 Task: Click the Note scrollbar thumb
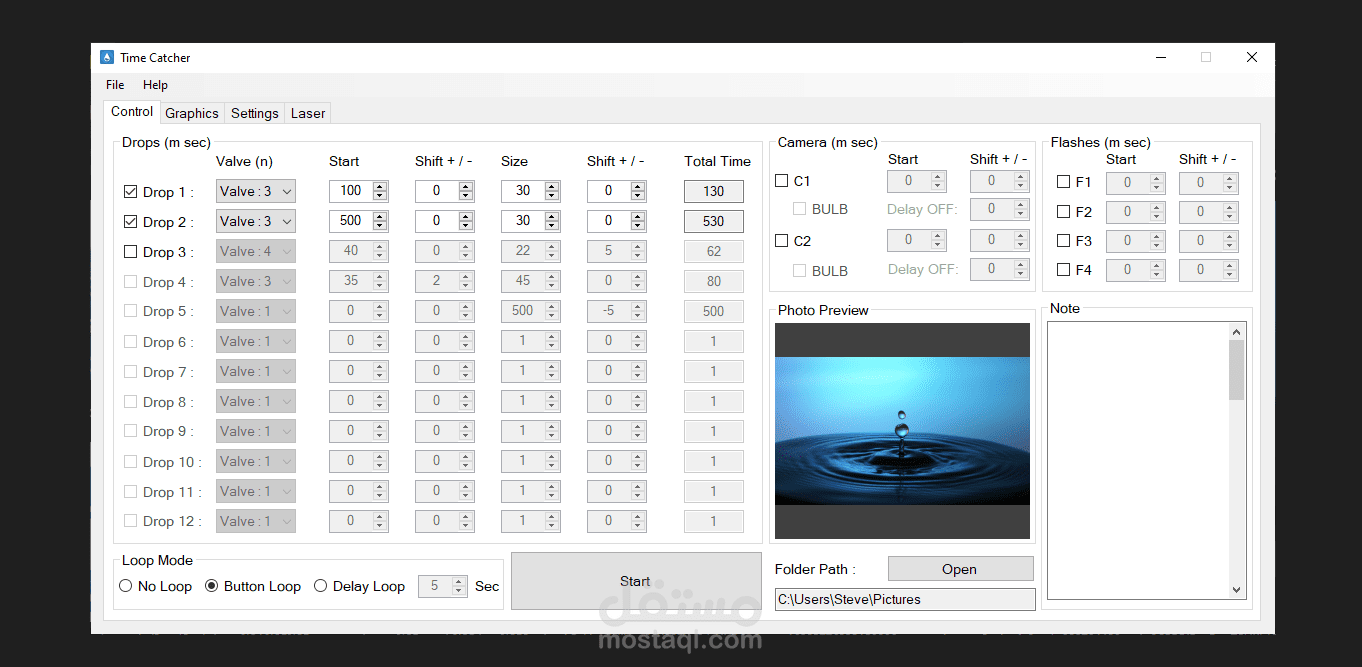[x=1237, y=370]
